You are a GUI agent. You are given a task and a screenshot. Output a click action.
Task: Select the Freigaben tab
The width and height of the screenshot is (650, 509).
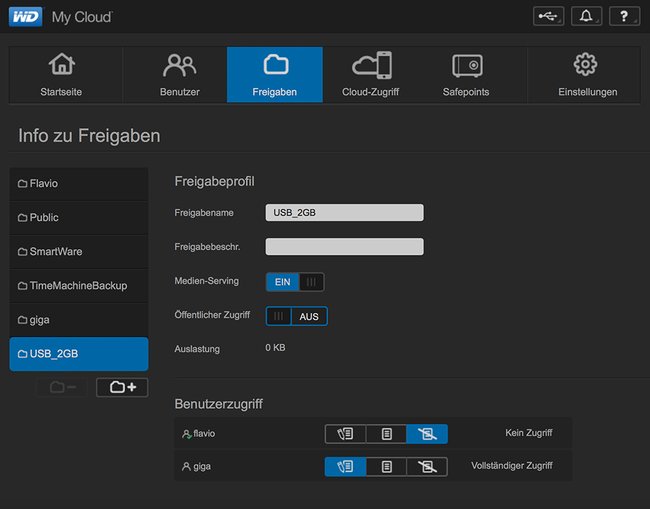[274, 75]
